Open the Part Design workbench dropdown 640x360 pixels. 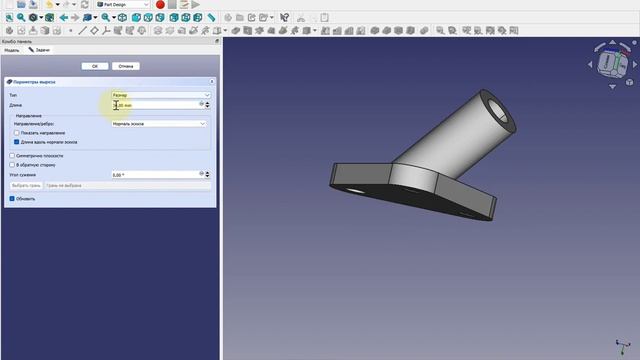123,4
